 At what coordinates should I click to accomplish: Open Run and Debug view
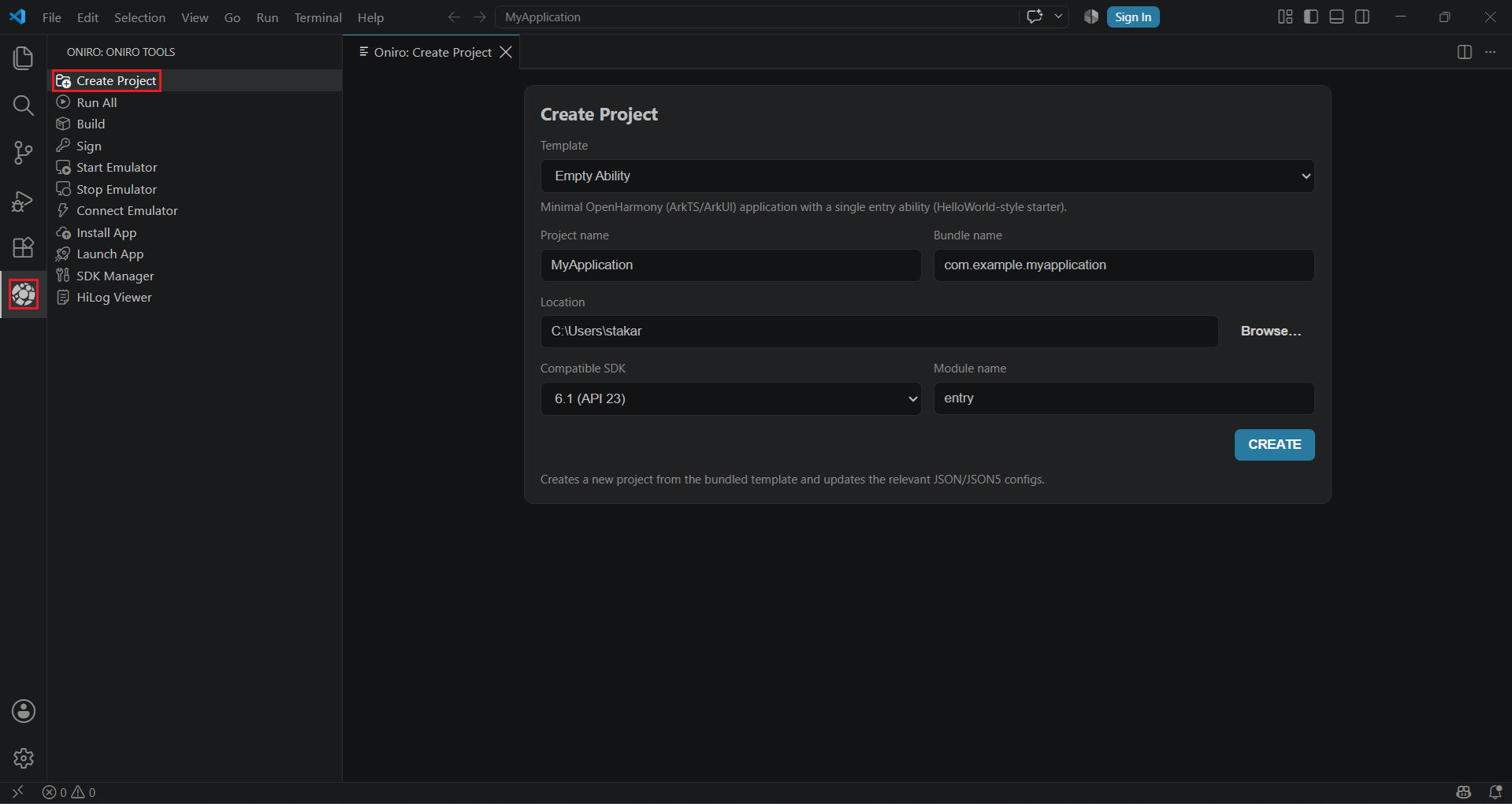click(24, 201)
